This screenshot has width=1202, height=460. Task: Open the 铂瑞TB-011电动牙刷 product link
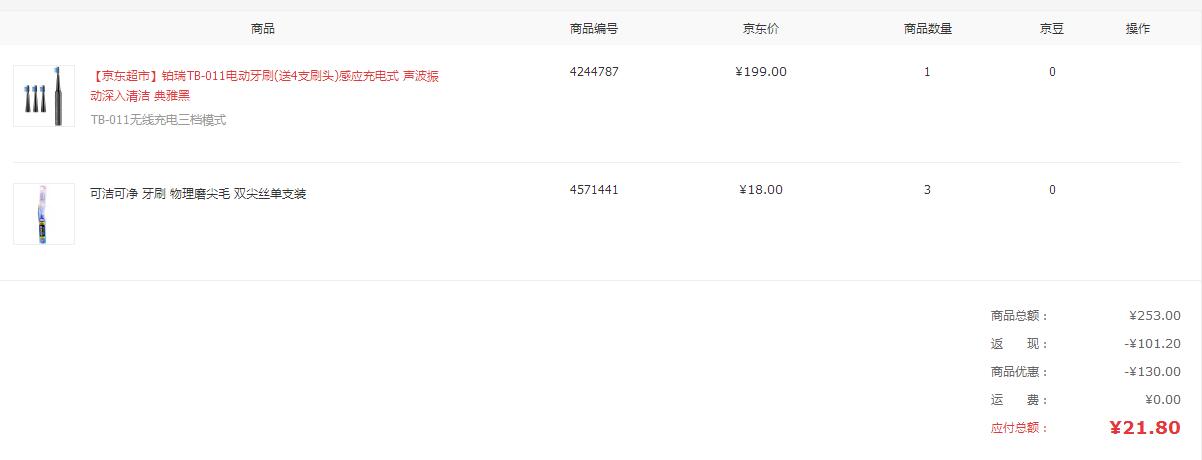click(264, 85)
